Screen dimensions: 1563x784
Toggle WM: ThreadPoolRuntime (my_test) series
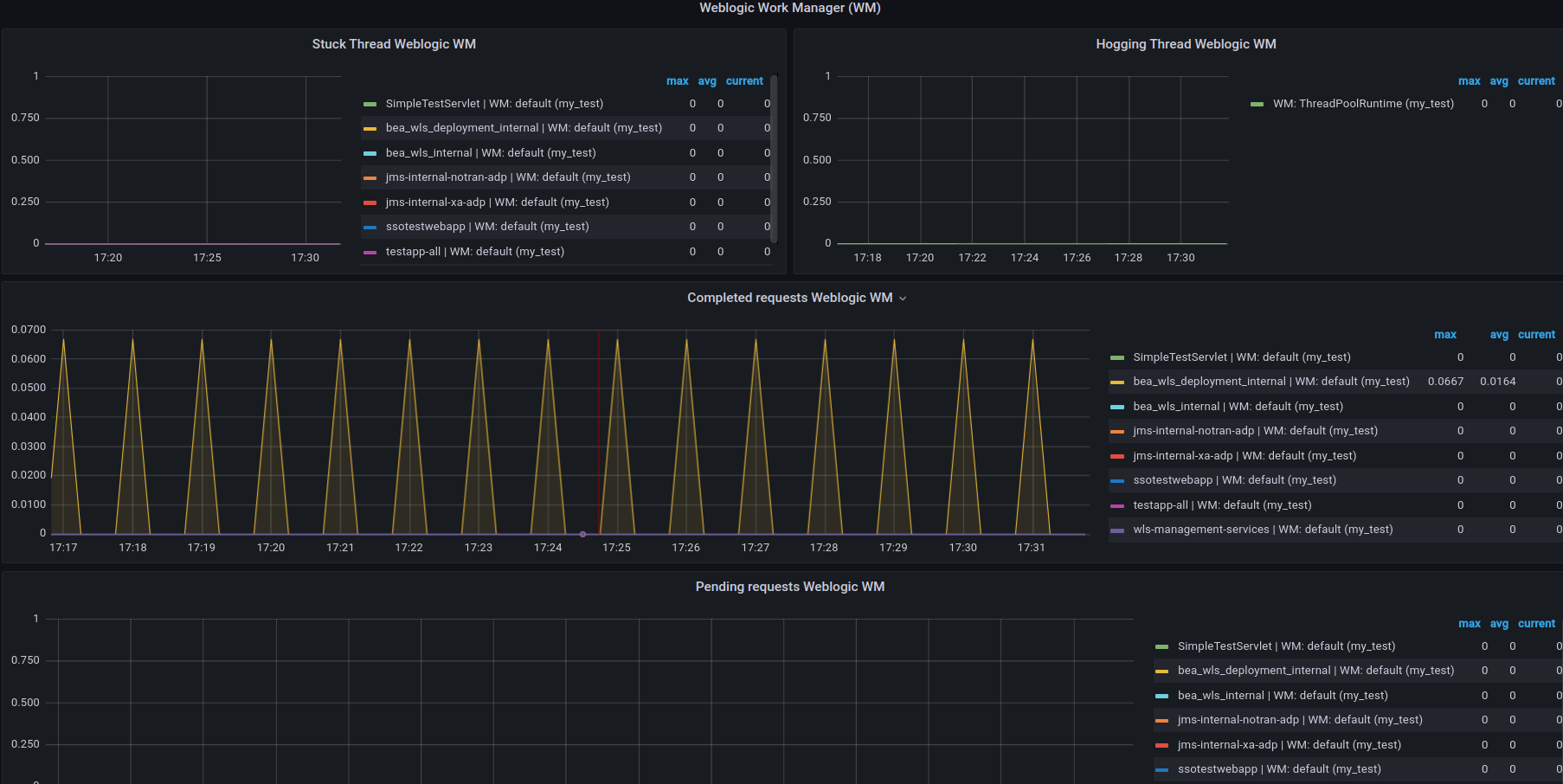click(x=1363, y=104)
